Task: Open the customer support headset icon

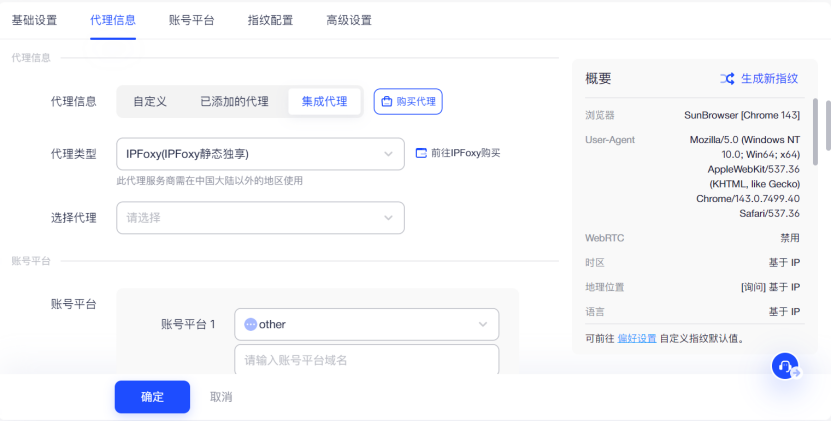Action: pyautogui.click(x=785, y=366)
